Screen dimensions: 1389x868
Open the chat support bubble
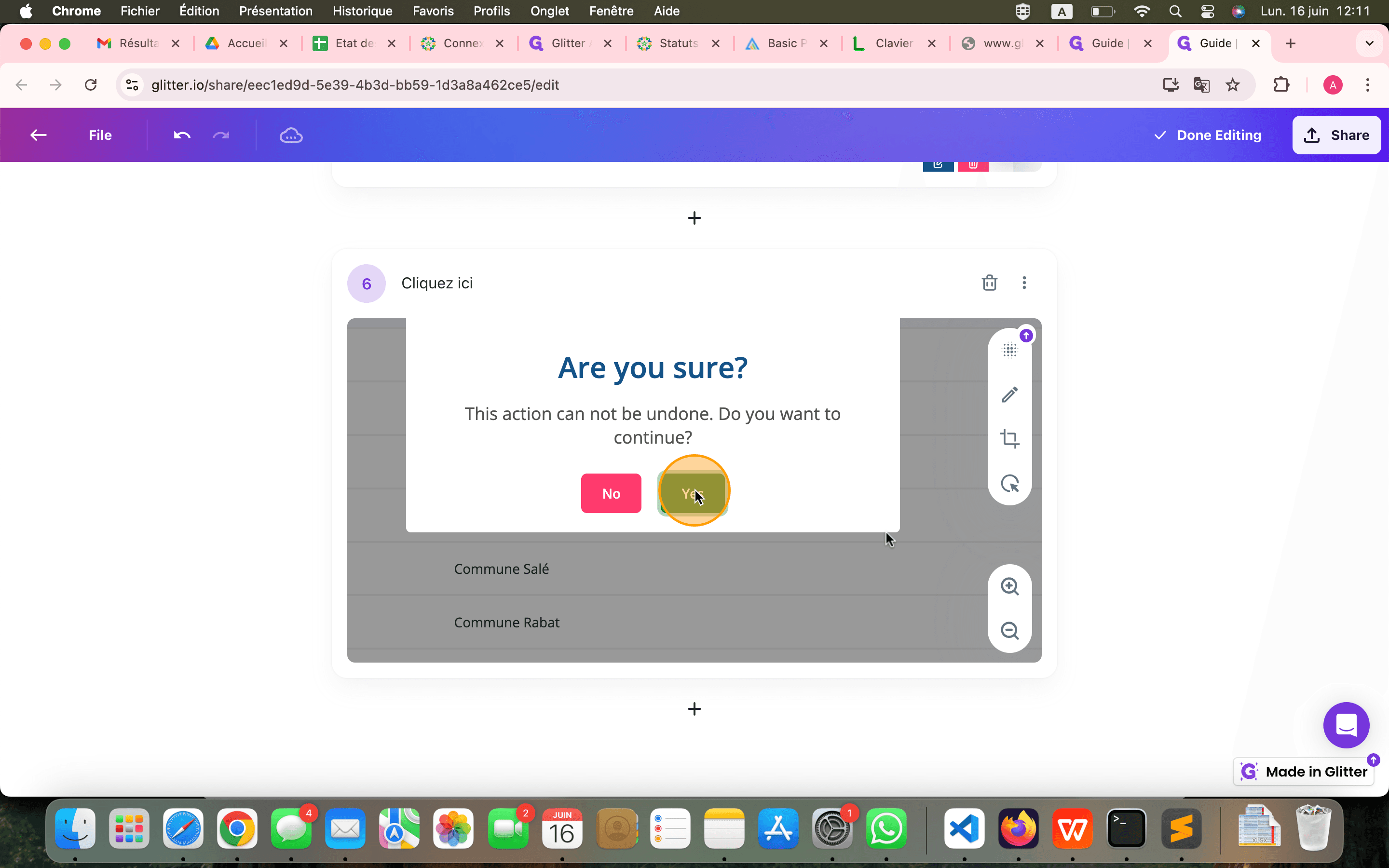(1346, 725)
